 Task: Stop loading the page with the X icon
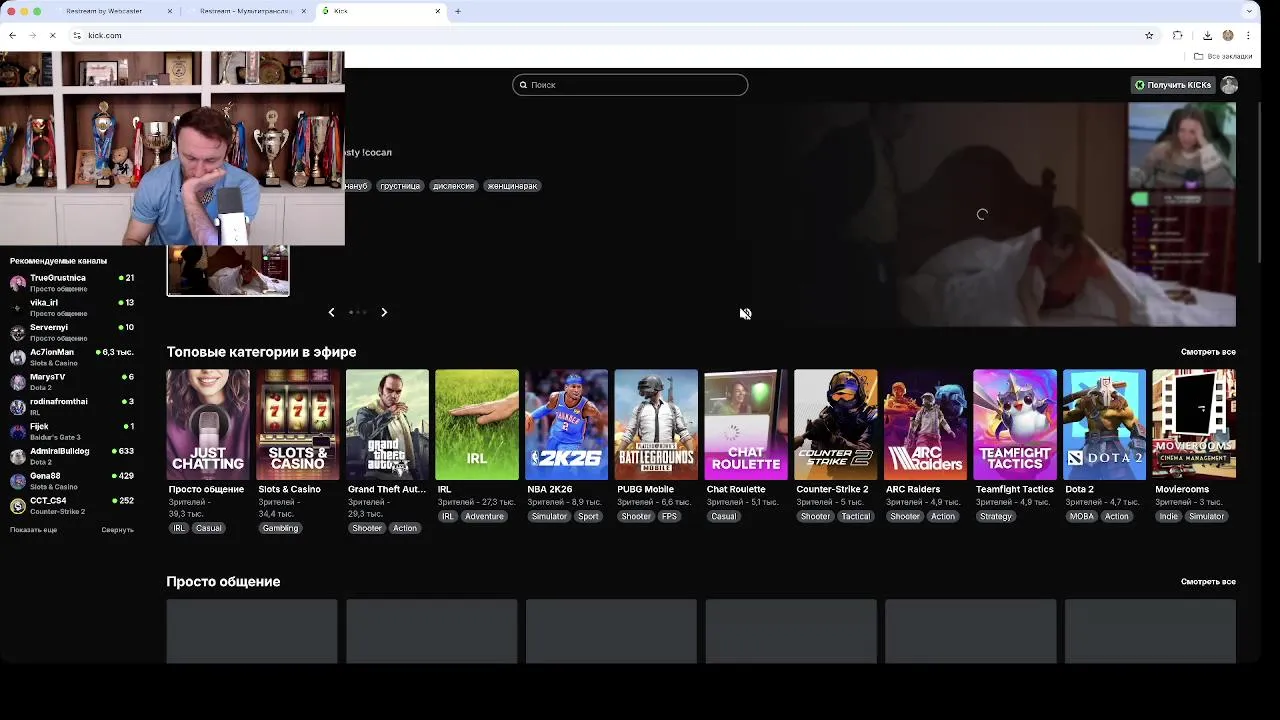point(52,35)
